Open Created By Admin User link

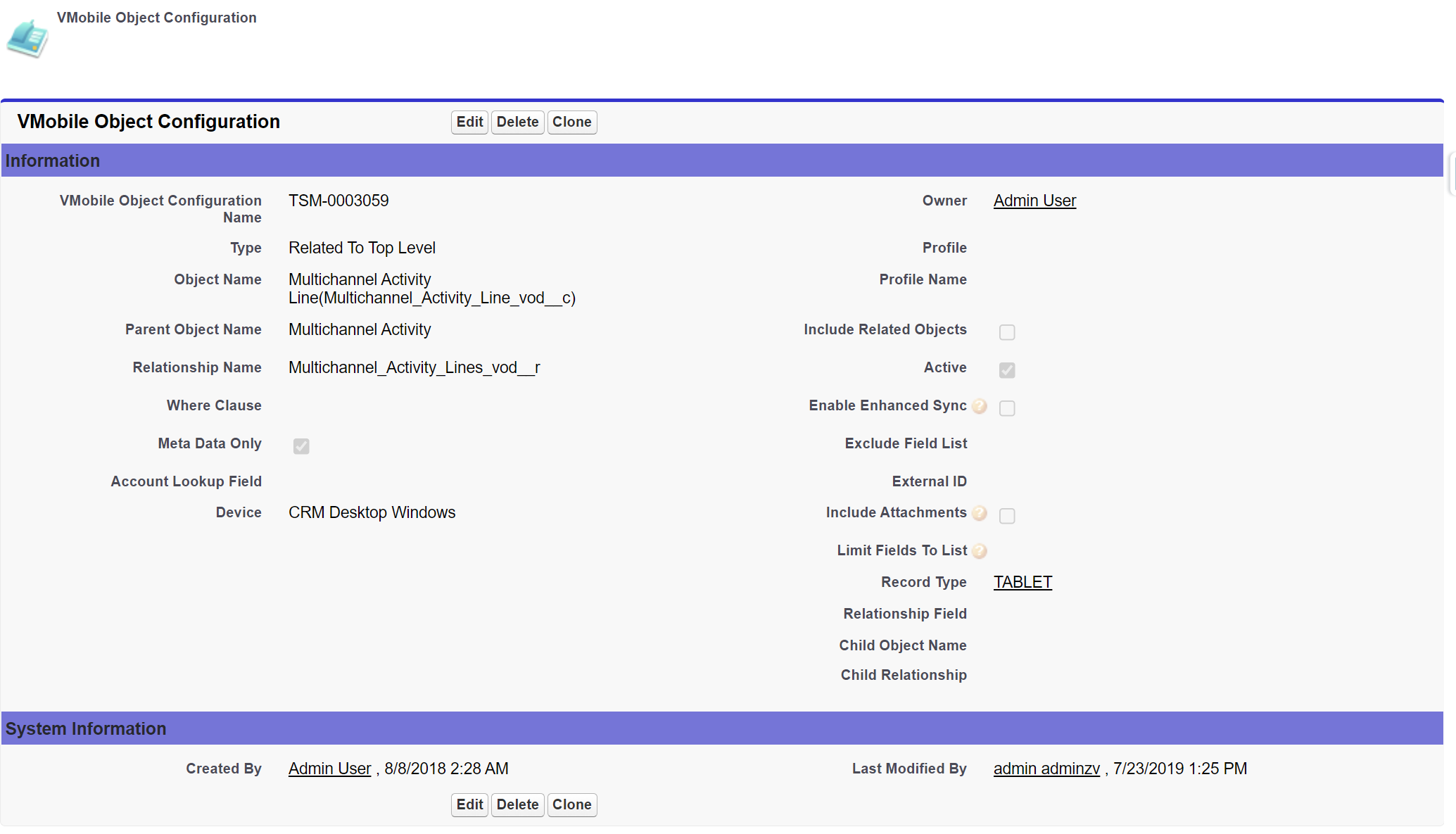[329, 769]
